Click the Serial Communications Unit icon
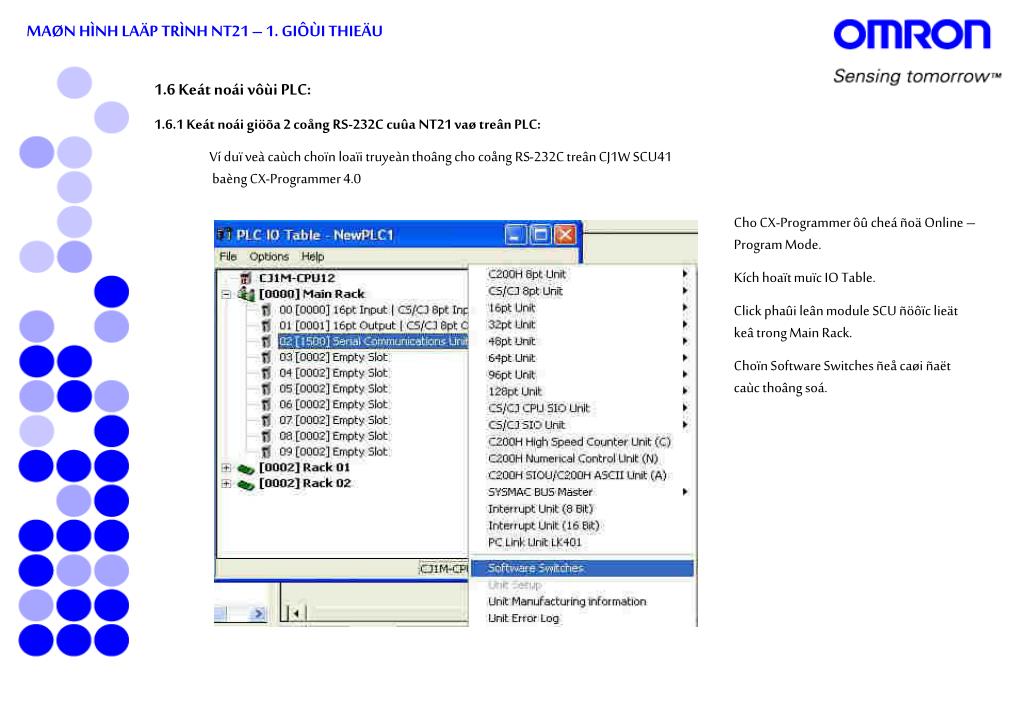Image resolution: width=1023 pixels, height=708 pixels. [x=266, y=341]
